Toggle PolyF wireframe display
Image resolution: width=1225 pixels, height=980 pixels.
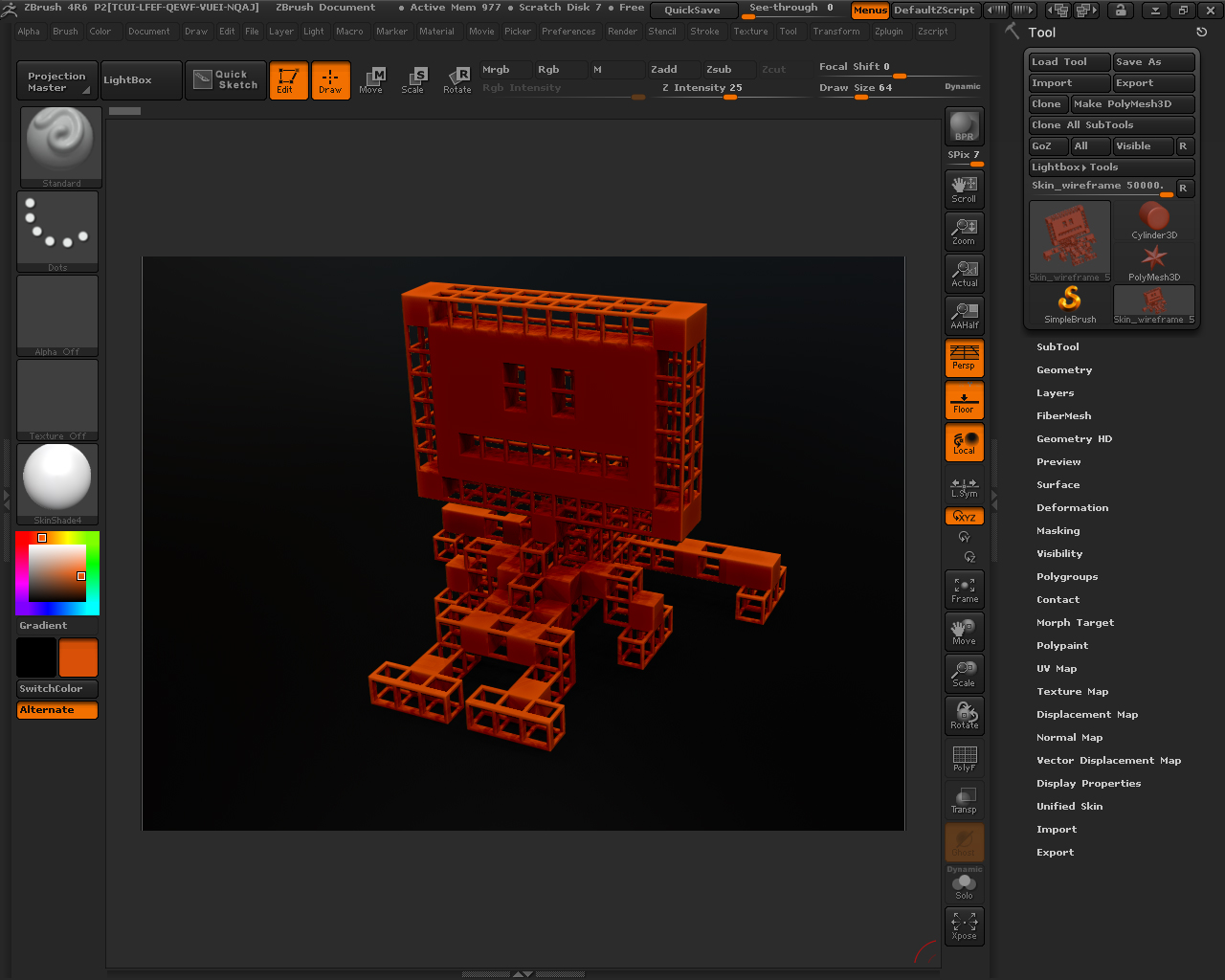click(x=964, y=756)
